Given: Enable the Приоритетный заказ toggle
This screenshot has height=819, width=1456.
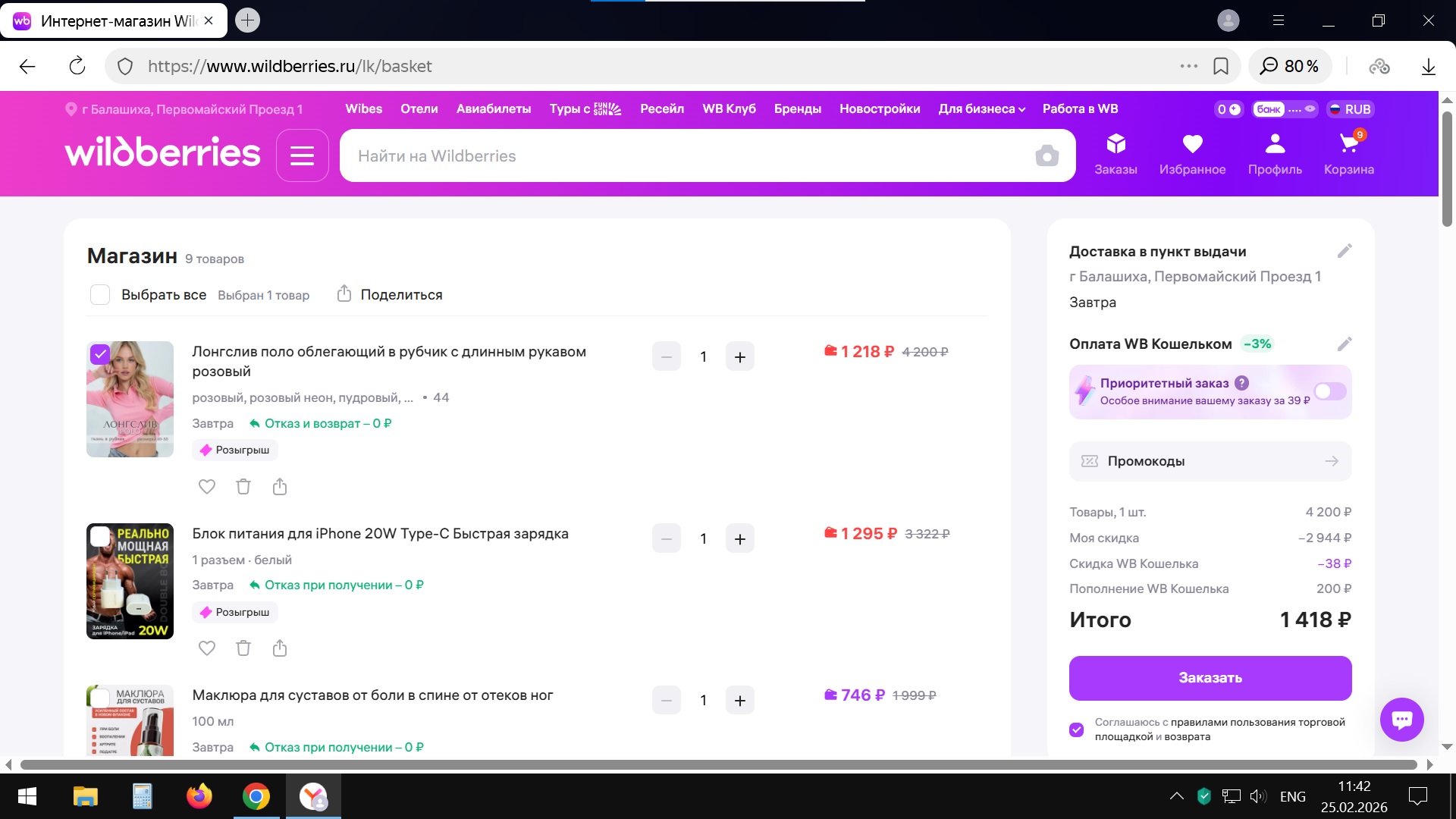Looking at the screenshot, I should pos(1330,391).
